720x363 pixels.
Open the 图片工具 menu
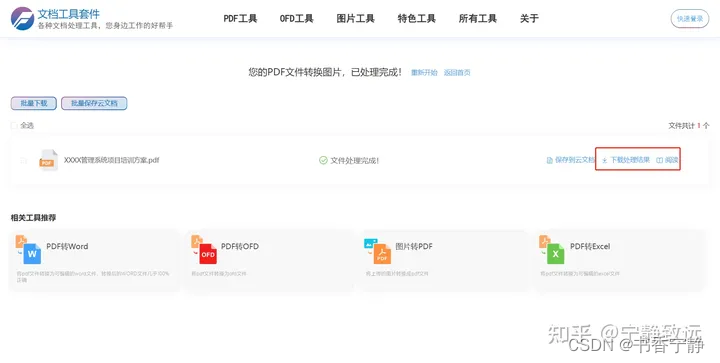355,19
